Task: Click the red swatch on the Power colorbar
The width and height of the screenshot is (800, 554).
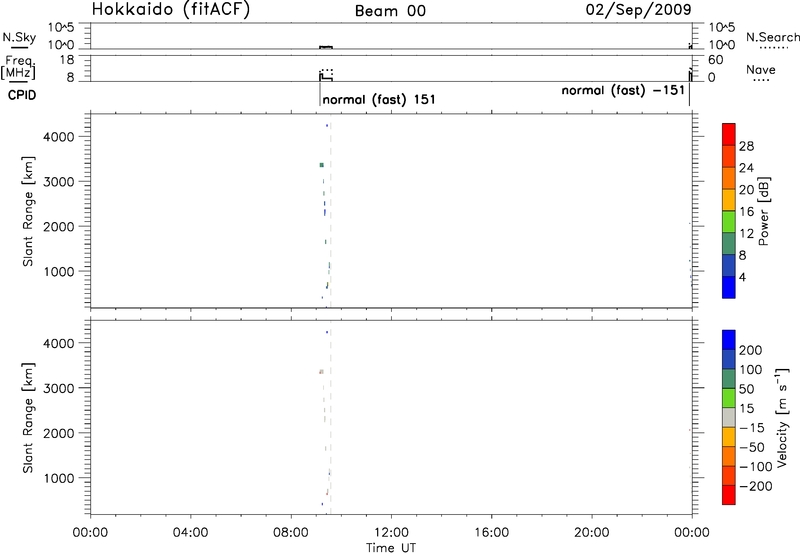Action: pos(729,135)
